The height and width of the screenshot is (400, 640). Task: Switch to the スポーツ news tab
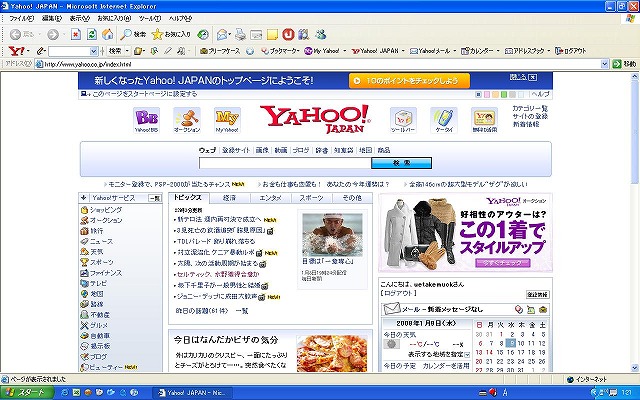(311, 198)
